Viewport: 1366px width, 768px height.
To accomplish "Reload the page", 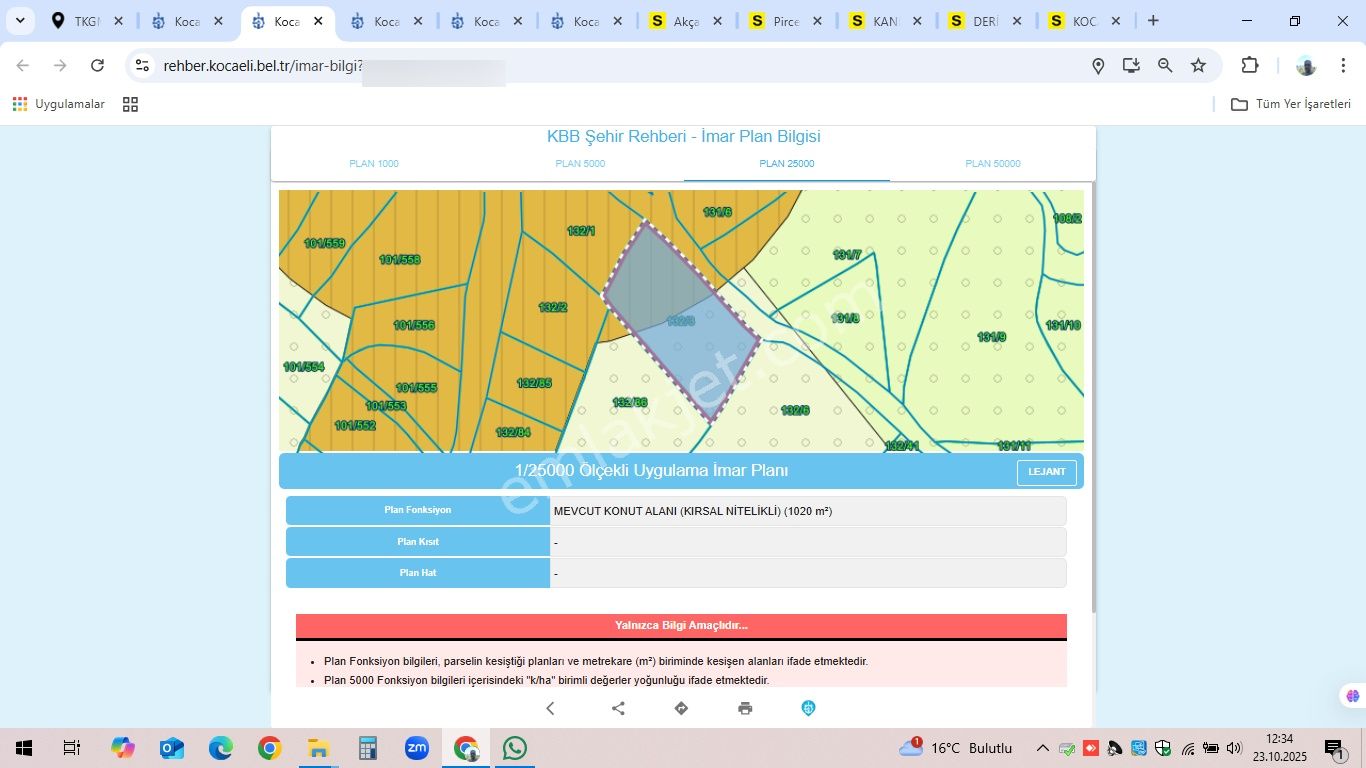I will pyautogui.click(x=97, y=66).
